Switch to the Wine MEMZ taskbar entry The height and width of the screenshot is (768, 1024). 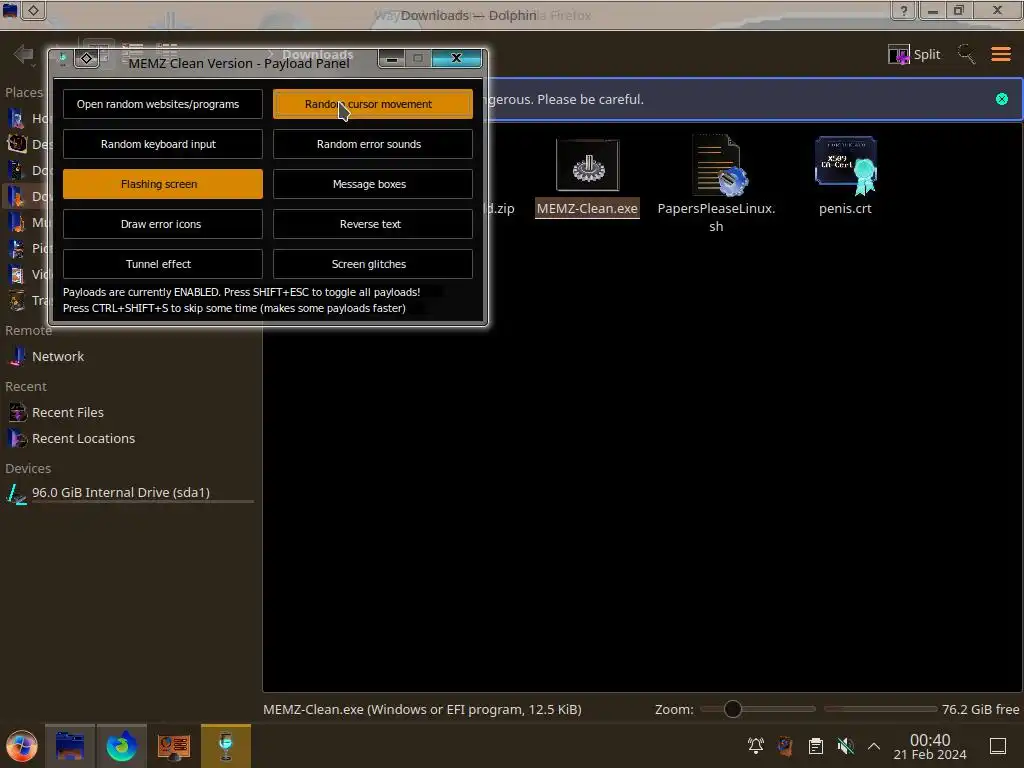click(x=226, y=746)
